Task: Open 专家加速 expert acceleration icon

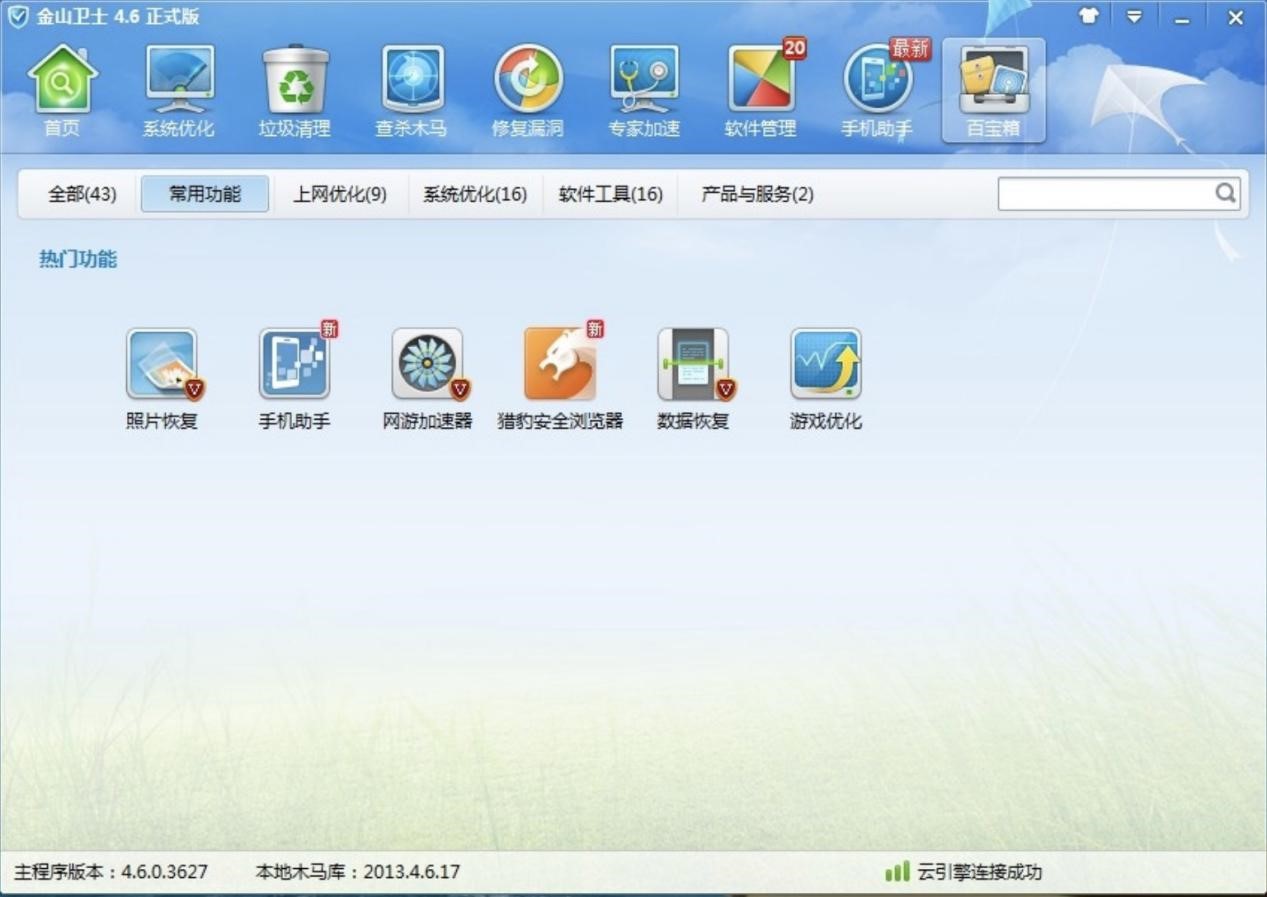Action: tap(644, 90)
